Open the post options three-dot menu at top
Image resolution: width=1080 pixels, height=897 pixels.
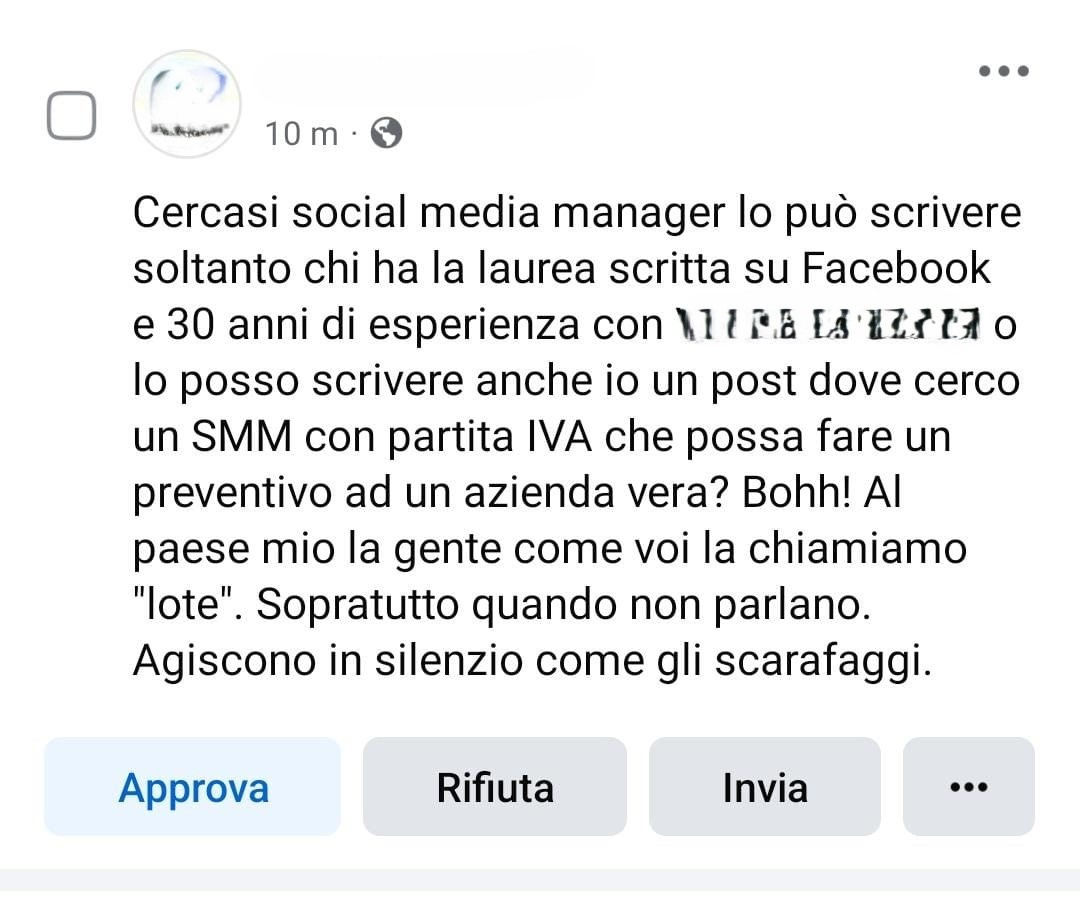coord(1004,71)
